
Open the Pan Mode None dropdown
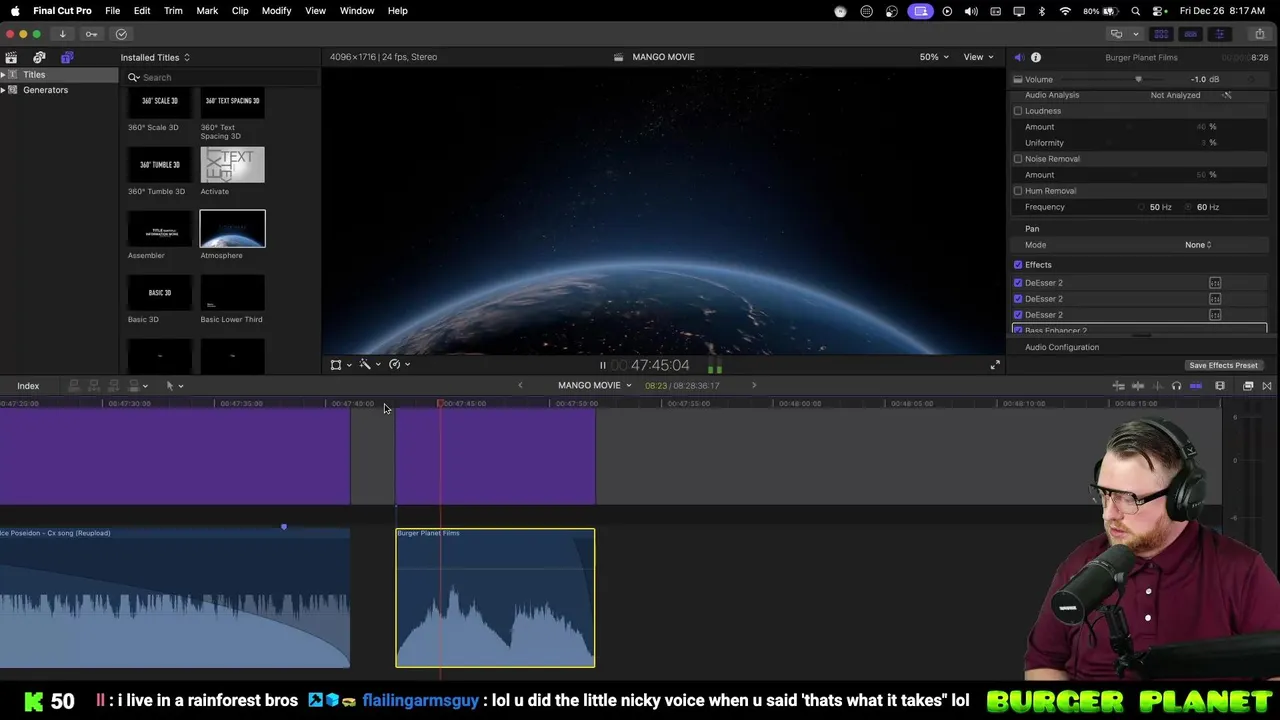click(1198, 245)
